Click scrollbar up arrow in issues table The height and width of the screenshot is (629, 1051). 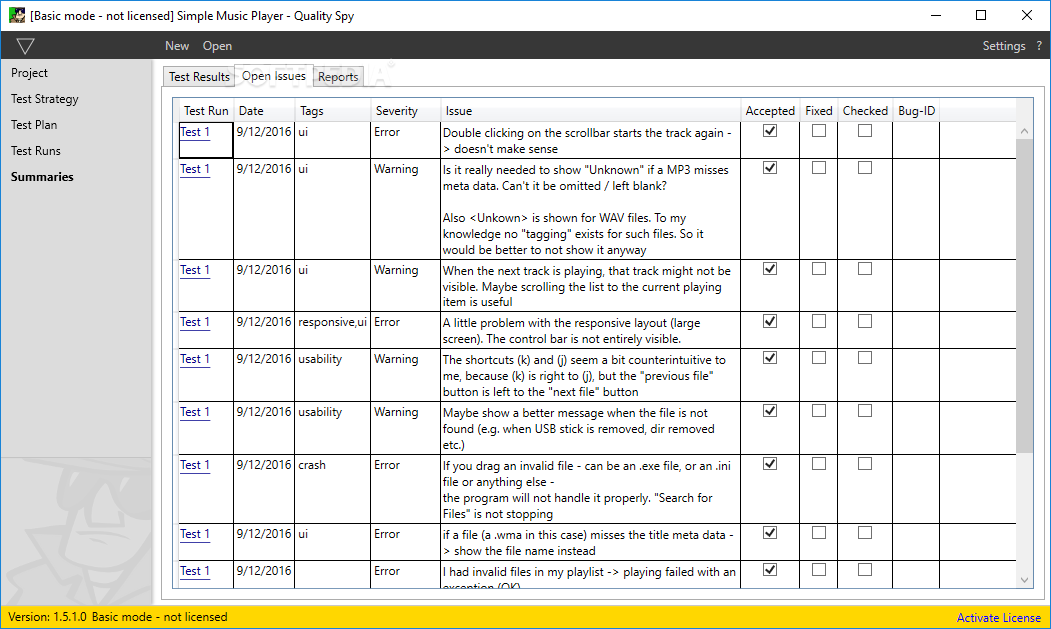pyautogui.click(x=1024, y=131)
